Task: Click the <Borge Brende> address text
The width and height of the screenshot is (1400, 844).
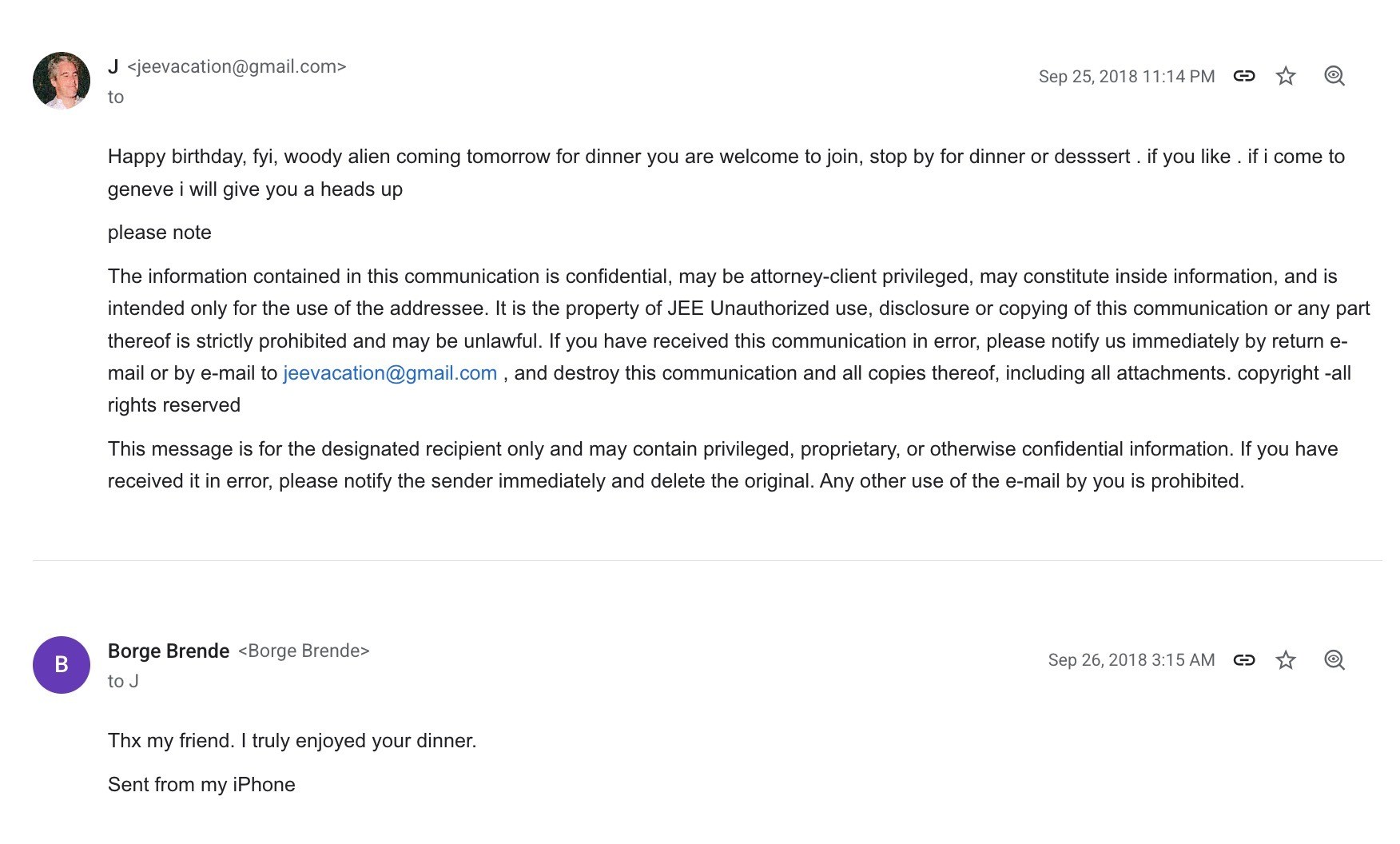Action: [x=304, y=651]
